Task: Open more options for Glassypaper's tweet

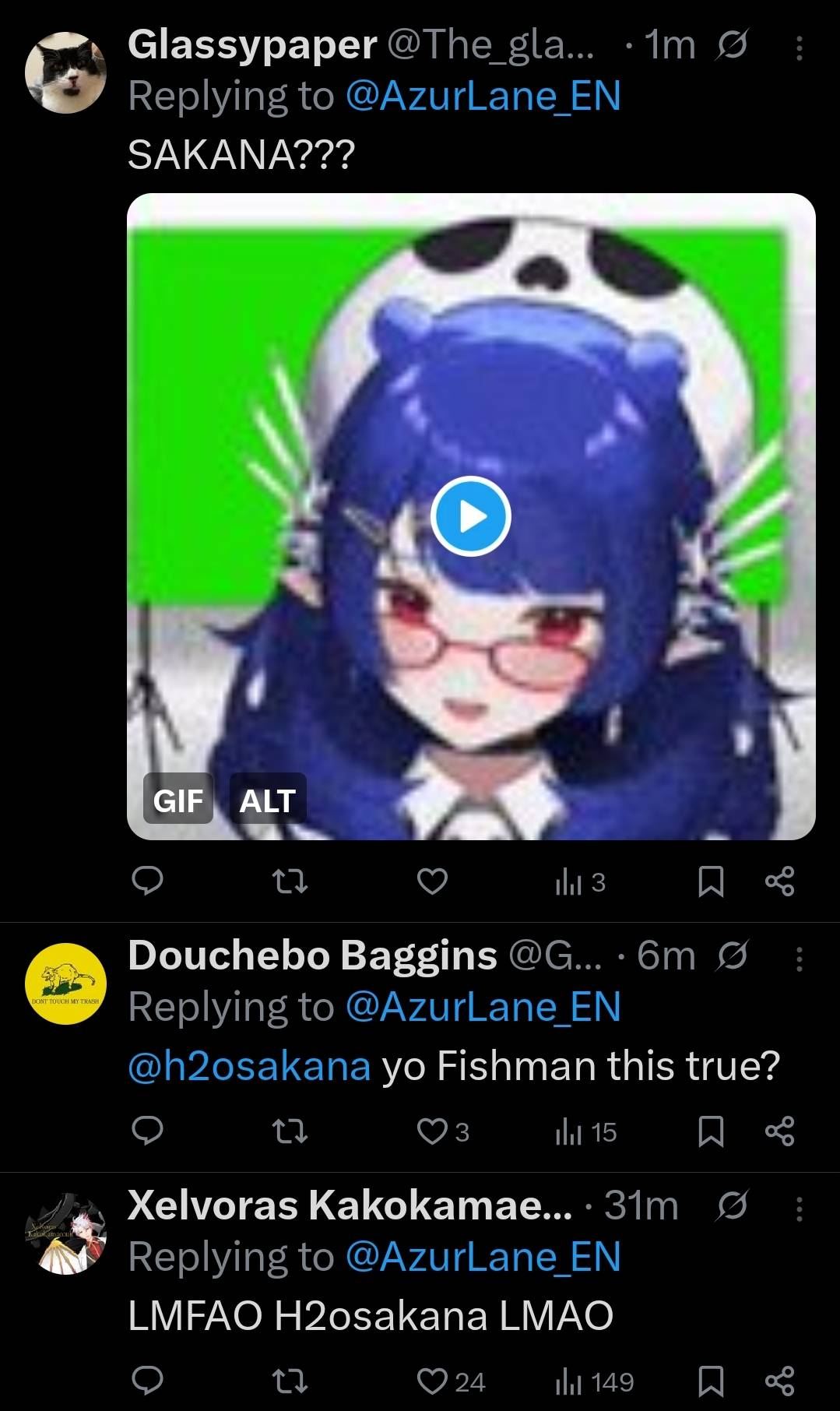Action: click(x=799, y=50)
